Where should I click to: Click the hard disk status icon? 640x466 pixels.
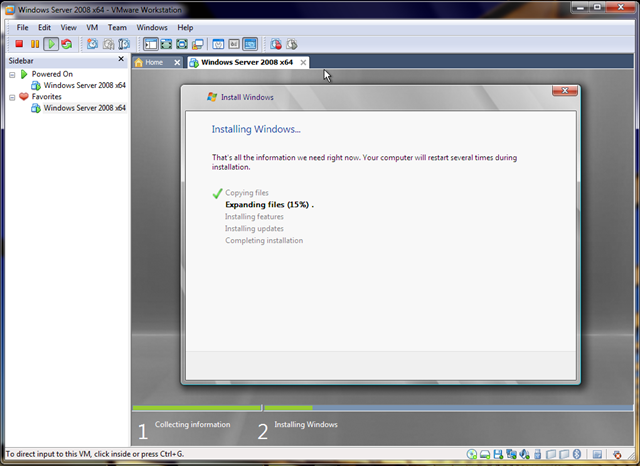(485, 454)
